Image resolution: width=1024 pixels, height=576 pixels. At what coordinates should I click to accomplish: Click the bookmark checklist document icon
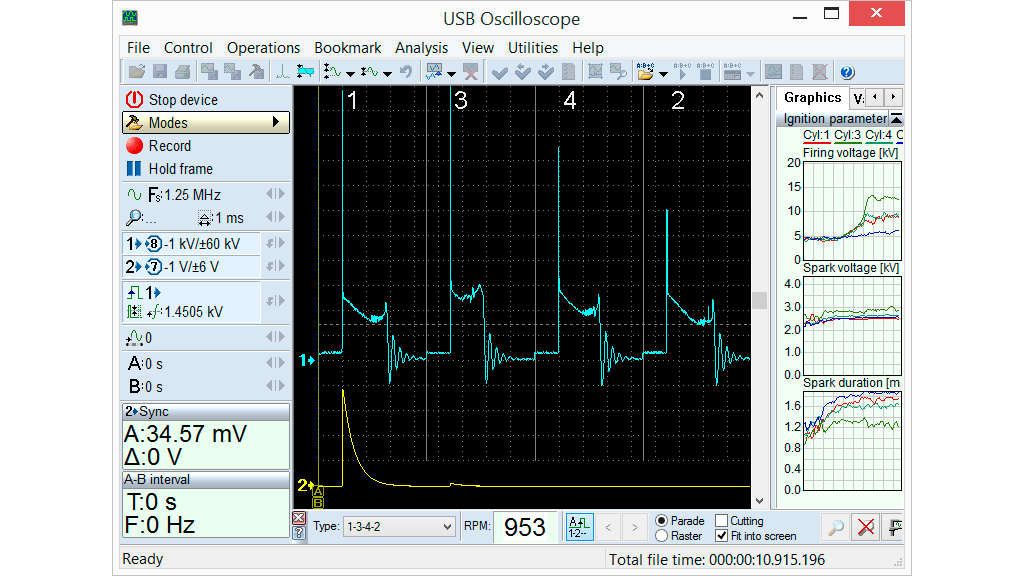[568, 72]
